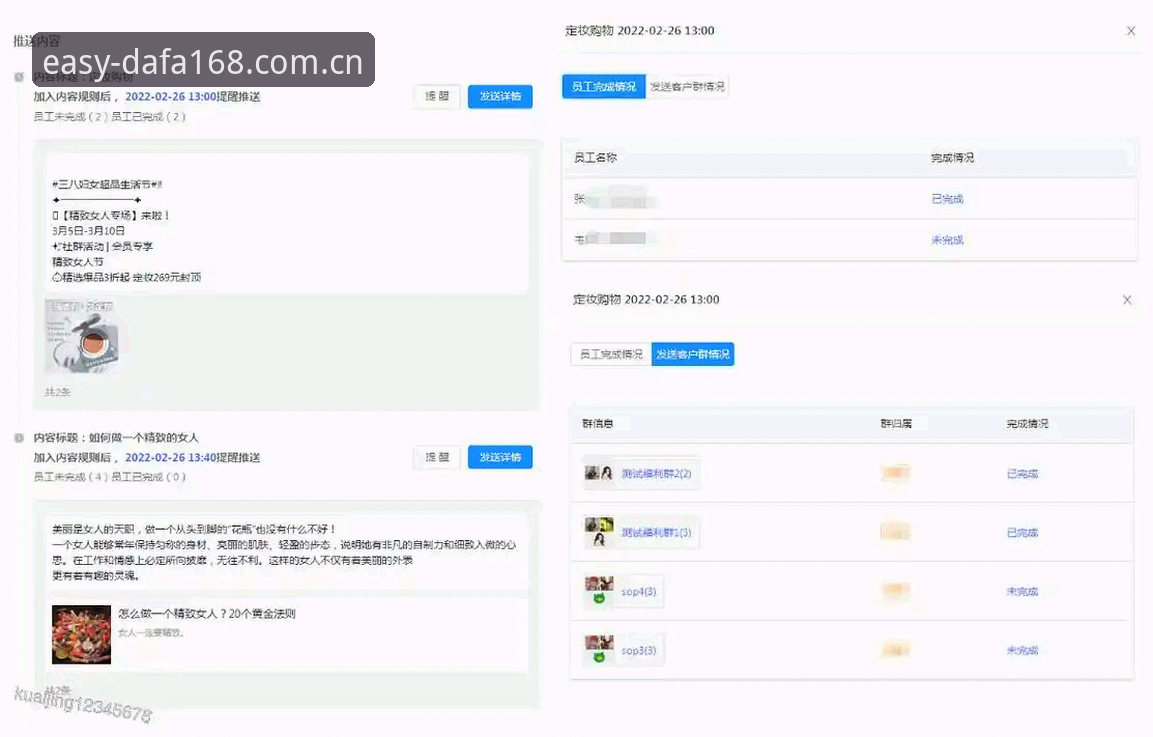Click text 员工未完成 ( 4 ) 员工已完成 ( 0 )
This screenshot has height=737, width=1153.
(x=110, y=477)
